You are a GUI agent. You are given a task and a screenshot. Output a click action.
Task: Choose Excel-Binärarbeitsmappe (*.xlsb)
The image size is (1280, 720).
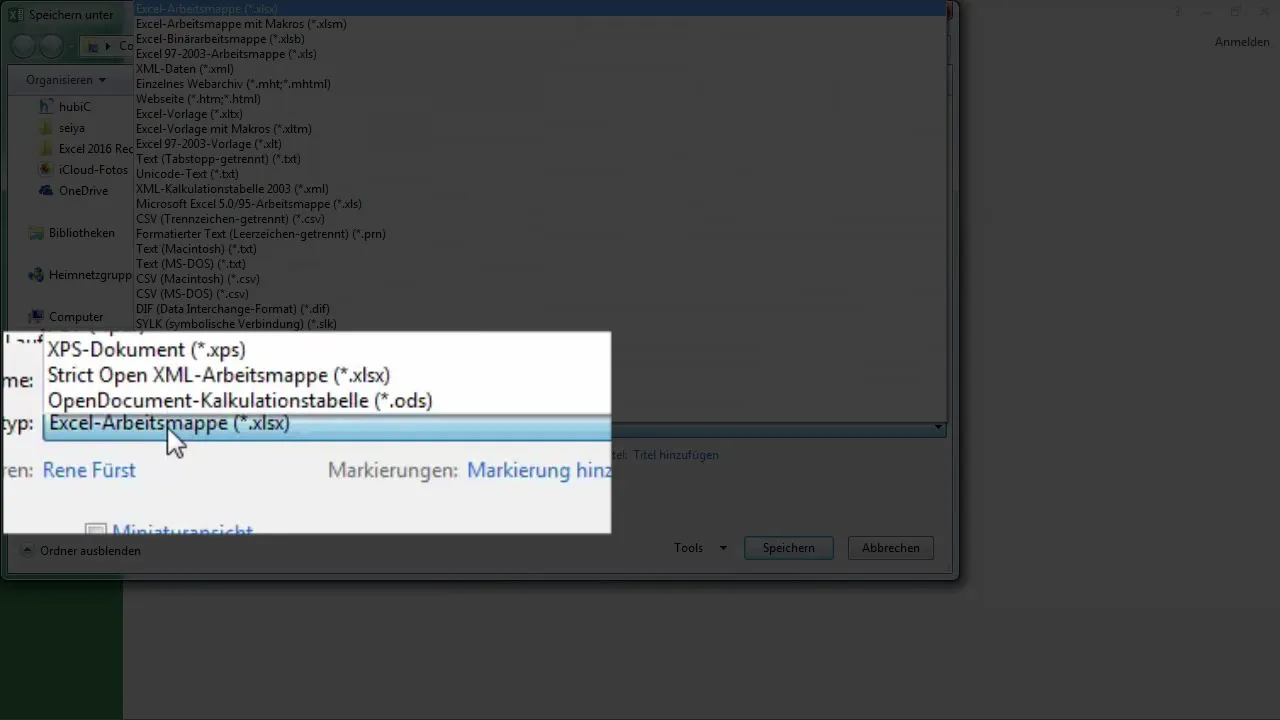point(540,39)
